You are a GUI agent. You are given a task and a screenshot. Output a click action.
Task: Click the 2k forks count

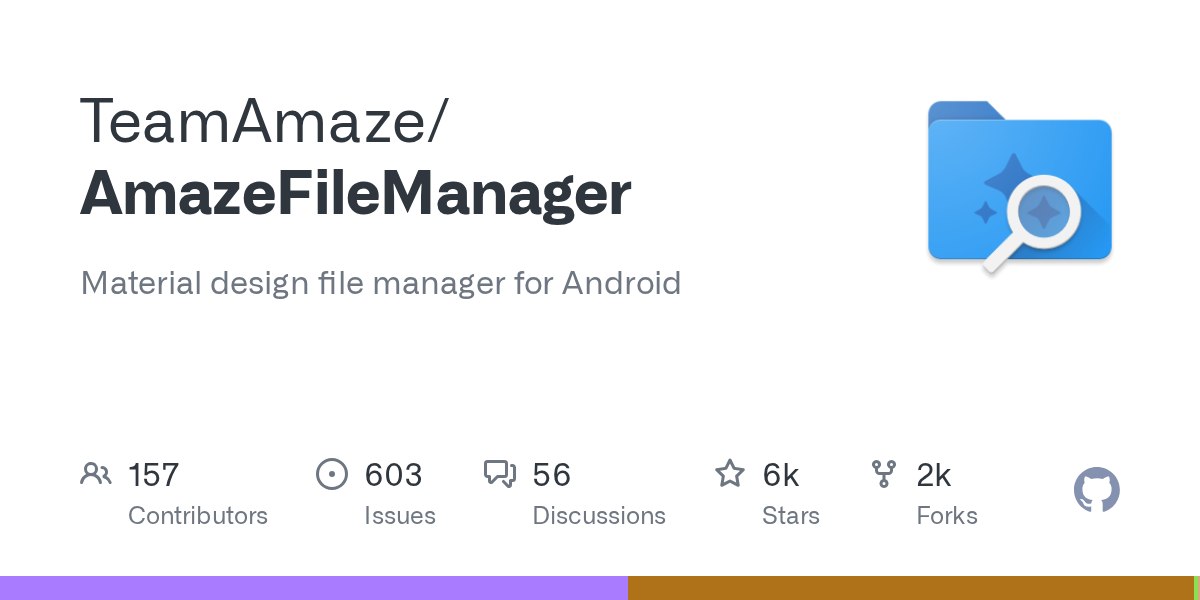[x=934, y=475]
